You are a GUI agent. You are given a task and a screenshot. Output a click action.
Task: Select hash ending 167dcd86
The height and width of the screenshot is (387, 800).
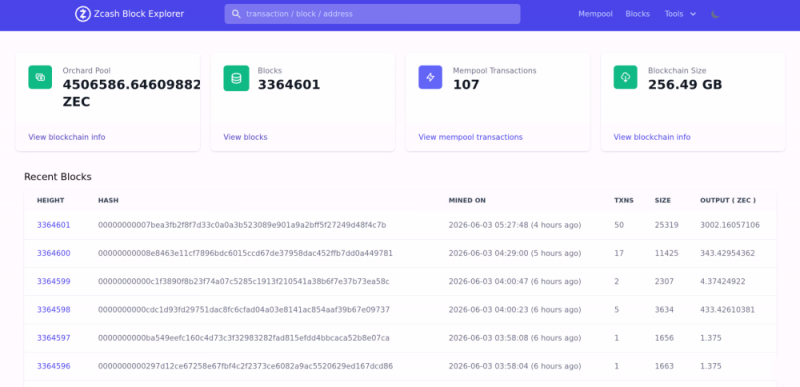click(x=245, y=366)
